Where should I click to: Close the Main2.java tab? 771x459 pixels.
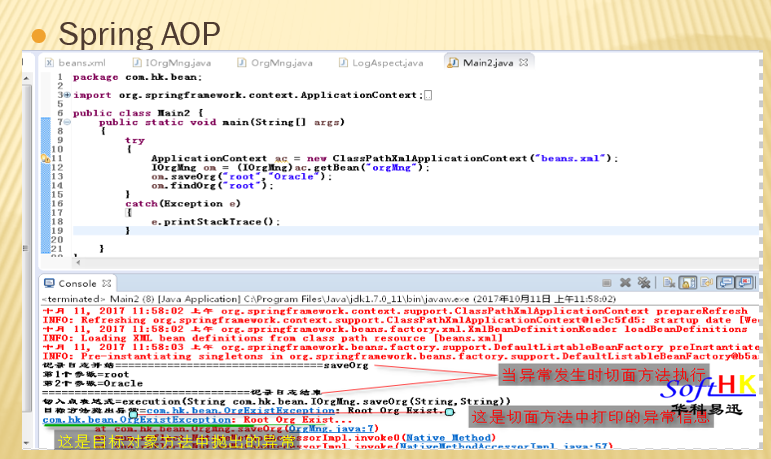(x=524, y=62)
